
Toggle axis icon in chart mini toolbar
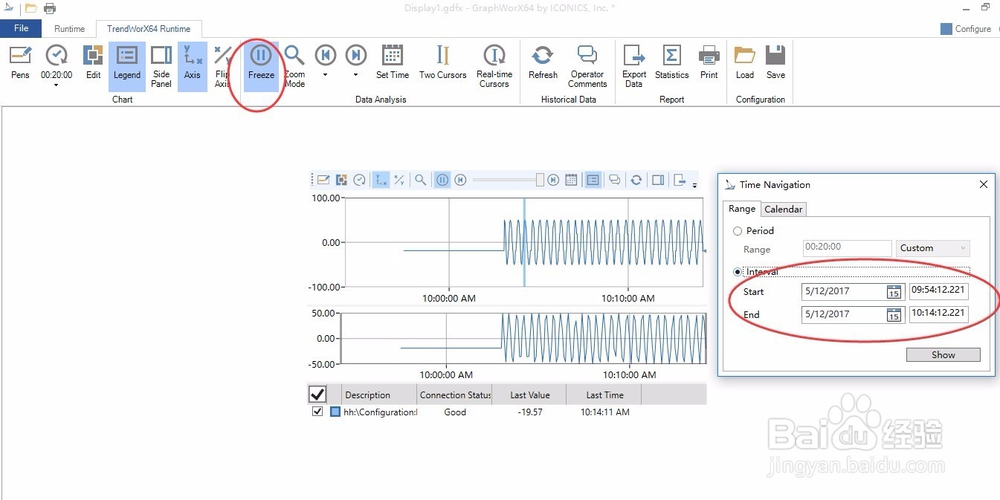click(381, 180)
